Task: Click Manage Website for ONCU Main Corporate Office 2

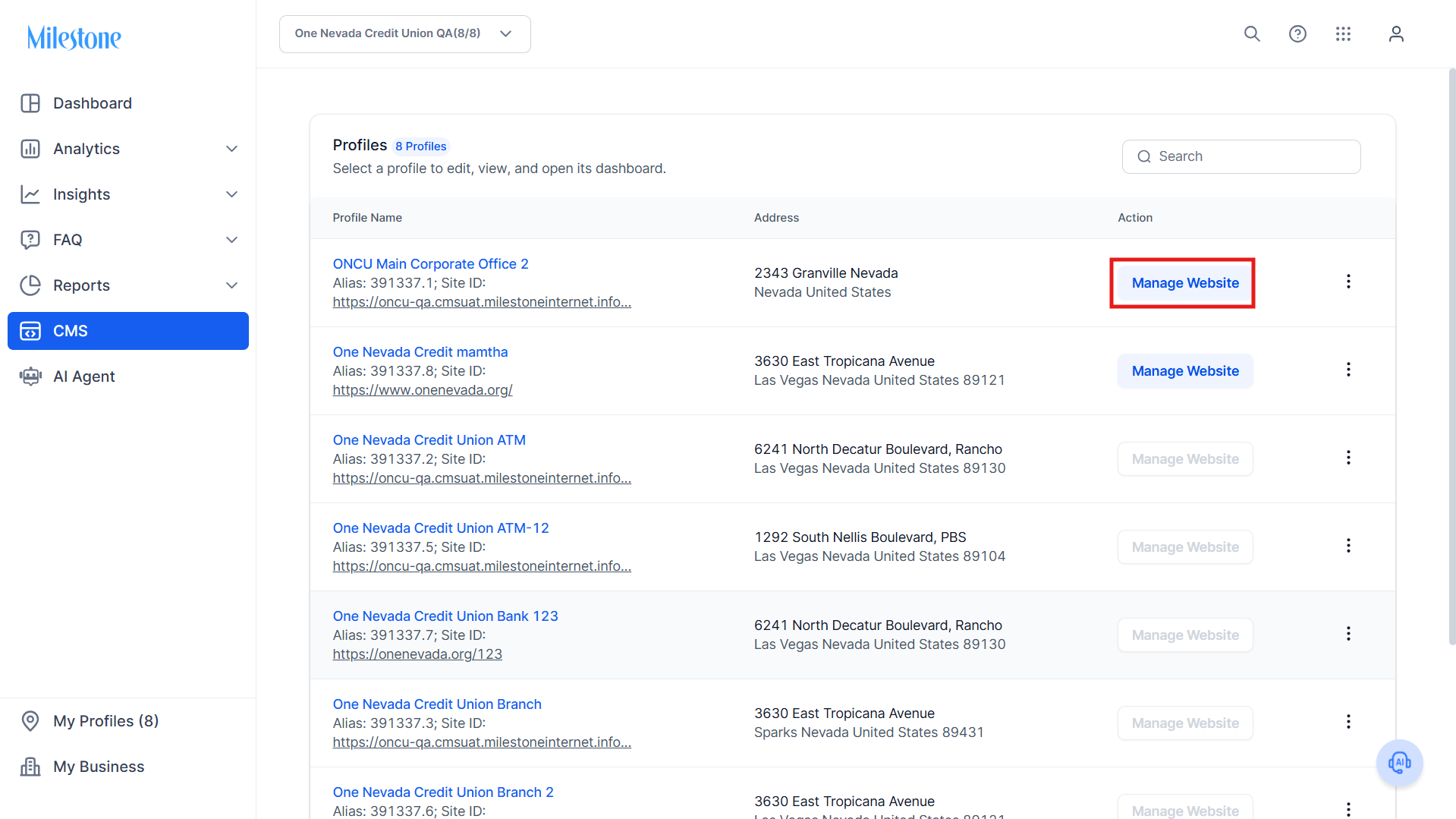Action: point(1185,283)
